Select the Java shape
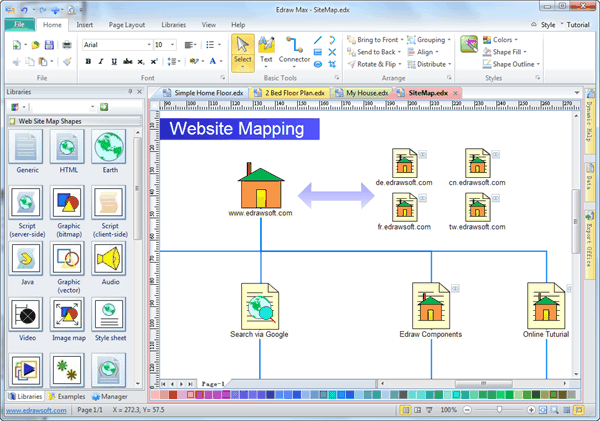The height and width of the screenshot is (421, 600). click(26, 258)
